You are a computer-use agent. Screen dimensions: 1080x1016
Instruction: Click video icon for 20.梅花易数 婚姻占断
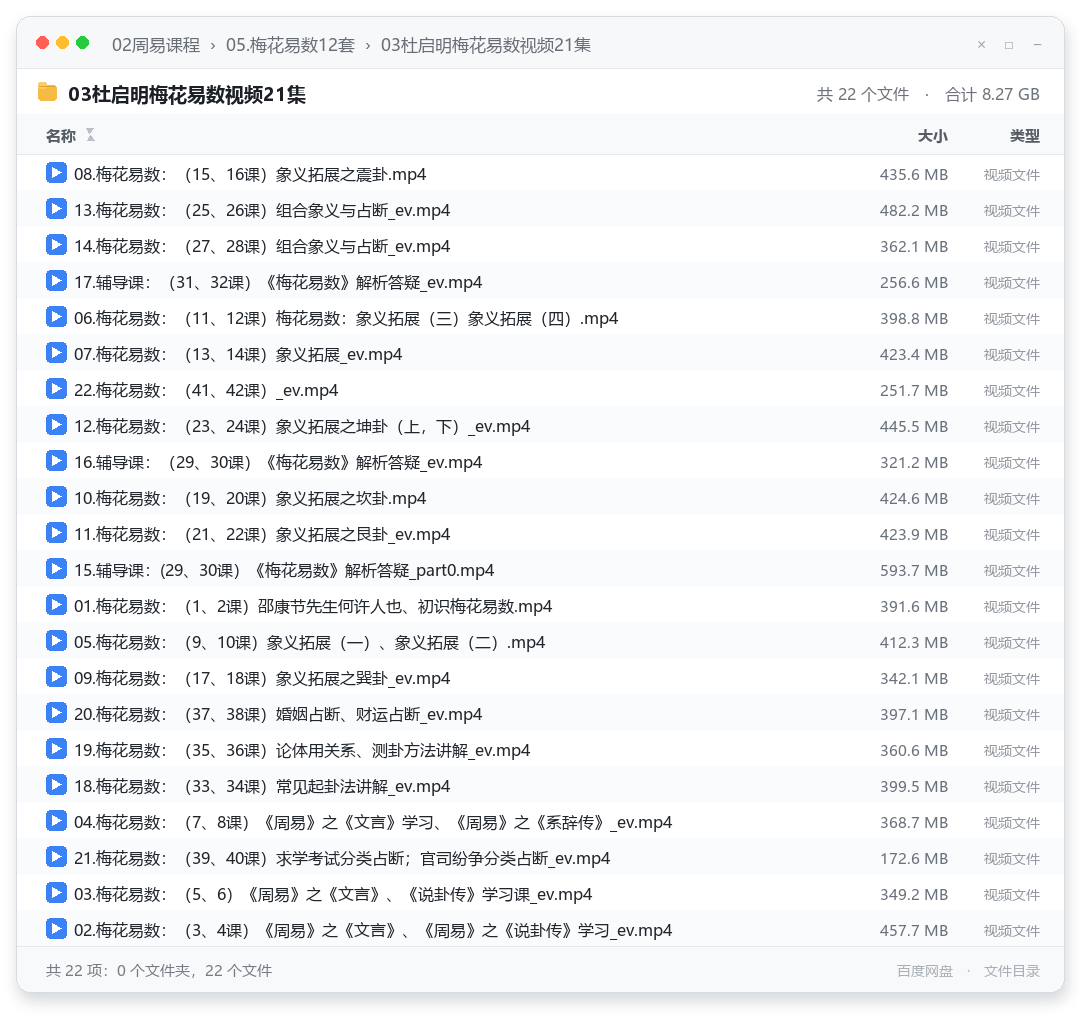[56, 713]
